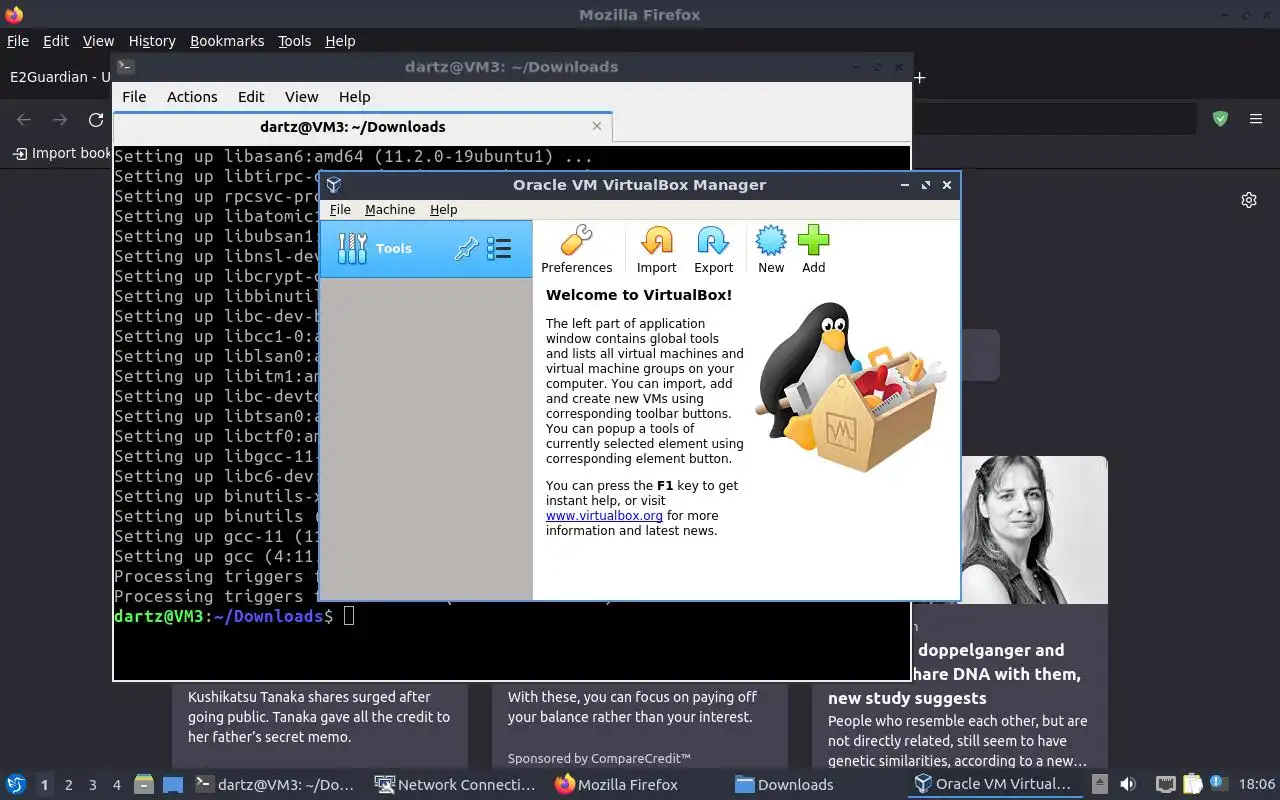Viewport: 1280px width, 800px height.
Task: Open Firefox hamburger application menu
Action: 1256,119
